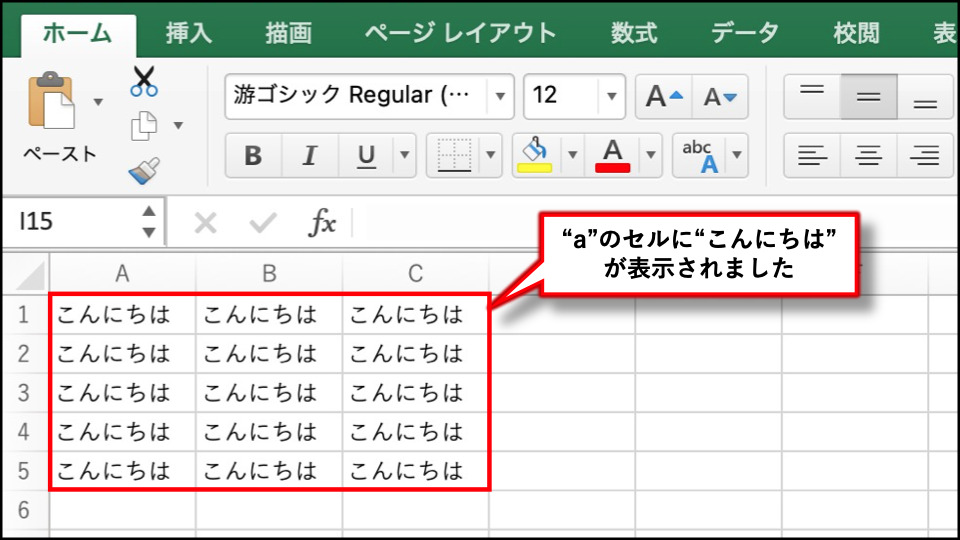Click cell C3 こんにちは
Screen dimensions: 960x540
[416, 393]
